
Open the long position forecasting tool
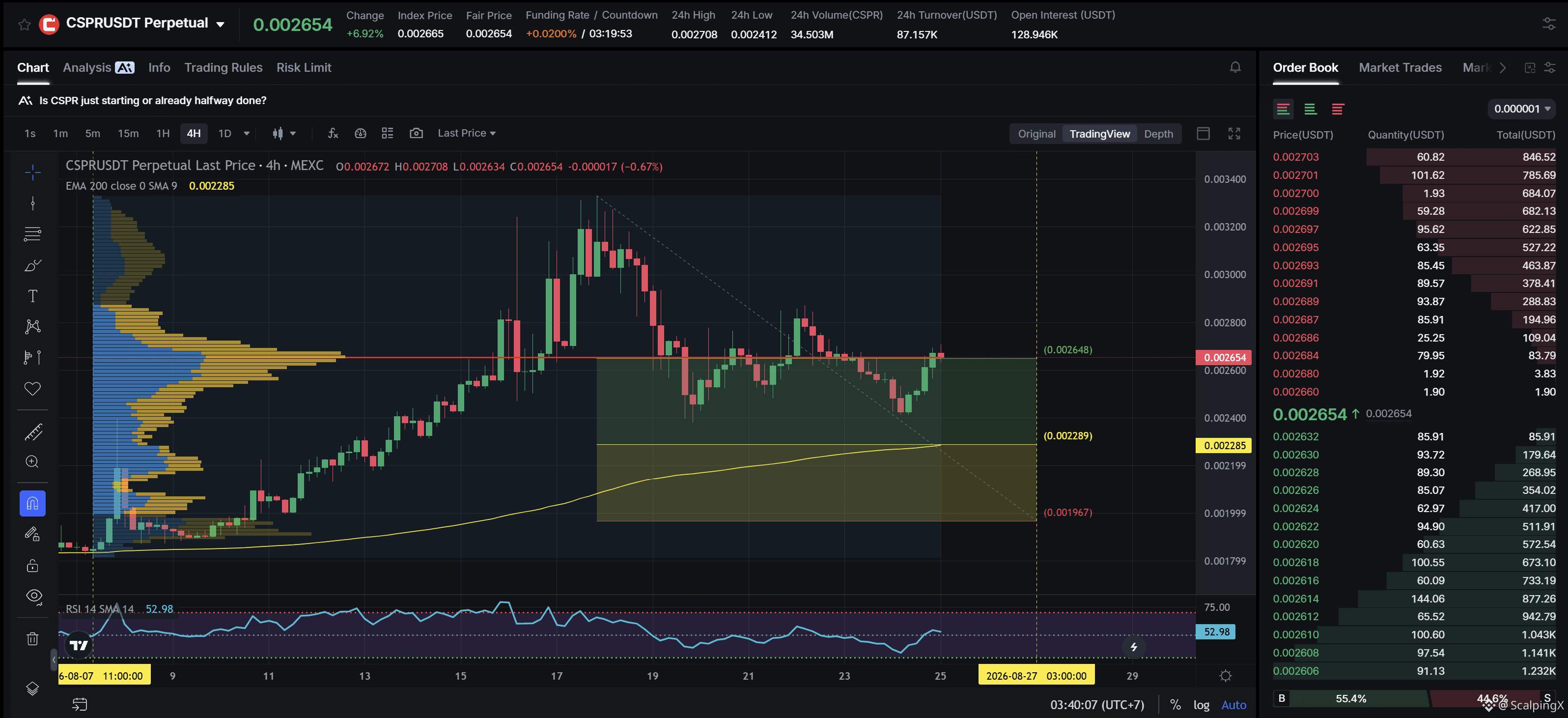tap(33, 357)
